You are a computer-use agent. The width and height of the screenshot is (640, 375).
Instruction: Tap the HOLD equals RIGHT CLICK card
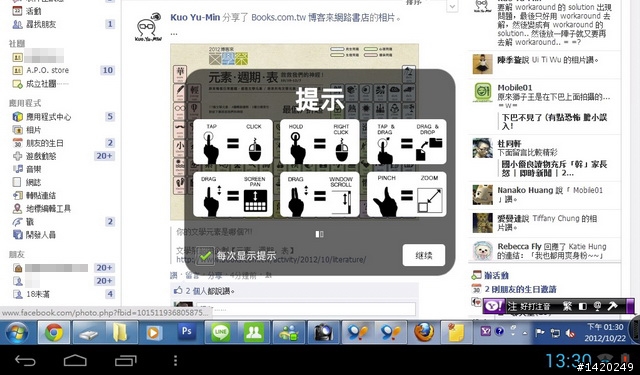[320, 142]
